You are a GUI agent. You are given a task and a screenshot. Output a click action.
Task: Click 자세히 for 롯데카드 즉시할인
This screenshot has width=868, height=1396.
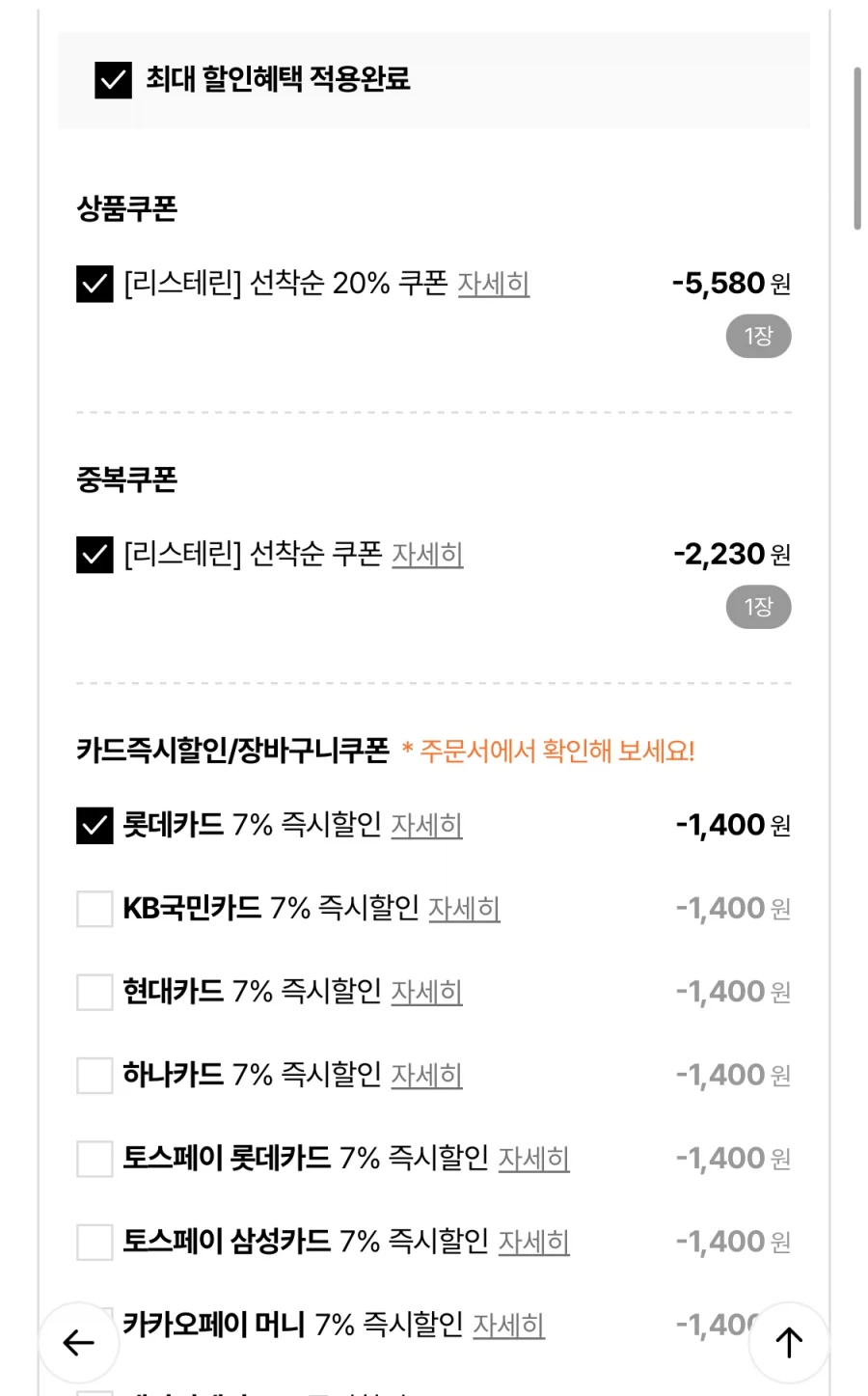point(427,827)
